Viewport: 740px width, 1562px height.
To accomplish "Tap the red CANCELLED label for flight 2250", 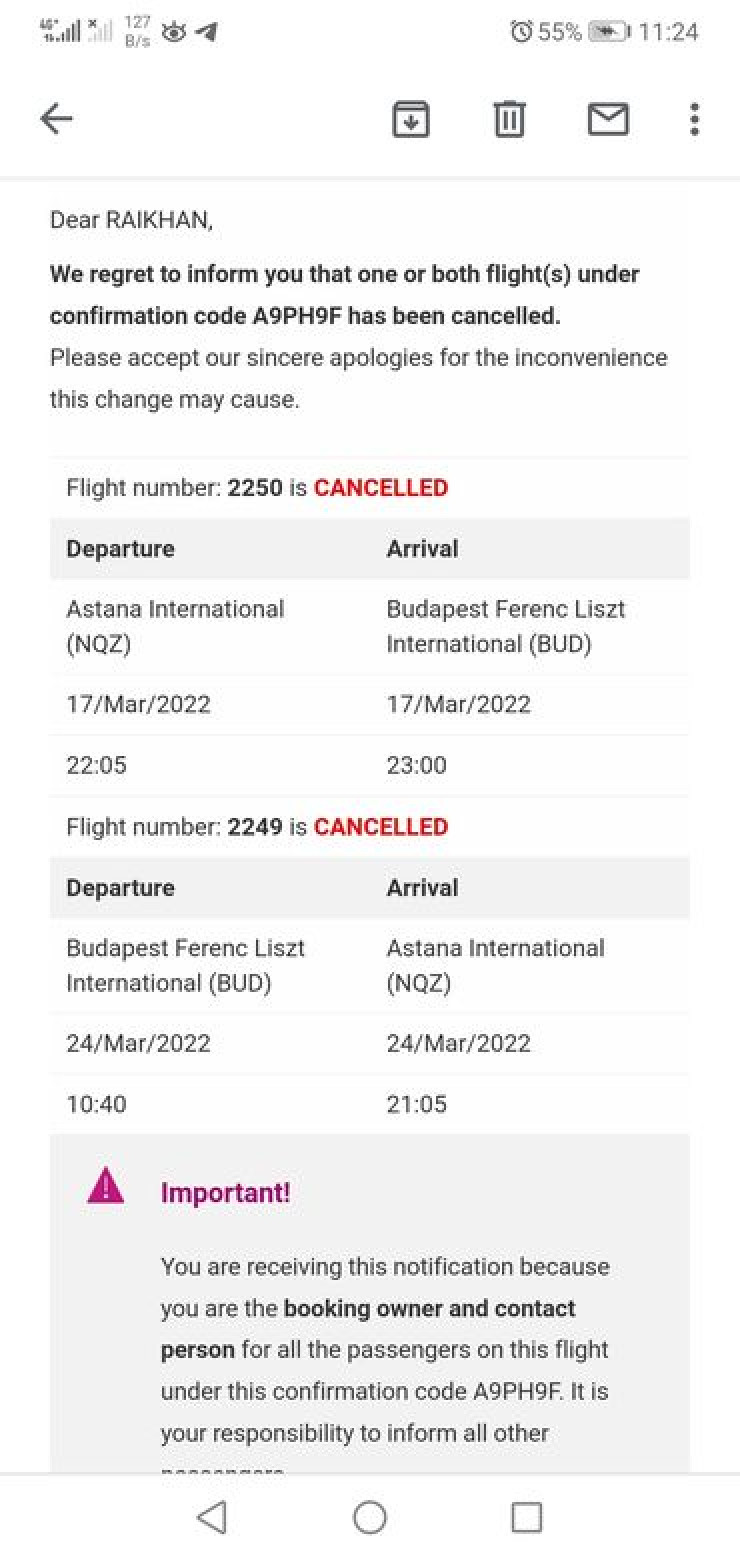I will [x=381, y=488].
